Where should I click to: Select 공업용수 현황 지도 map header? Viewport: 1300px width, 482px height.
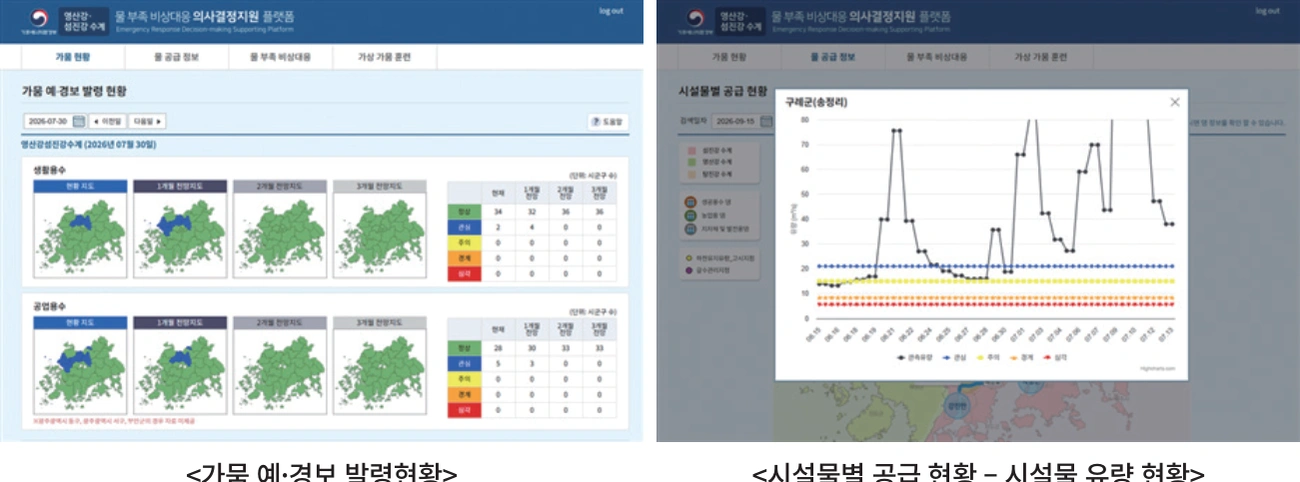tap(79, 323)
